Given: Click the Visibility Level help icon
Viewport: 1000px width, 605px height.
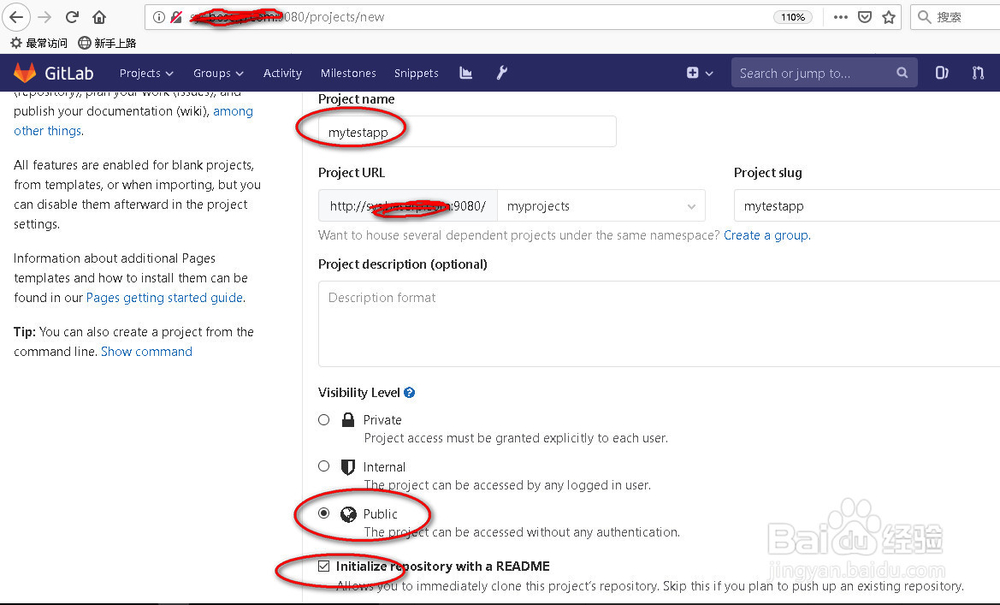Looking at the screenshot, I should click(x=408, y=392).
